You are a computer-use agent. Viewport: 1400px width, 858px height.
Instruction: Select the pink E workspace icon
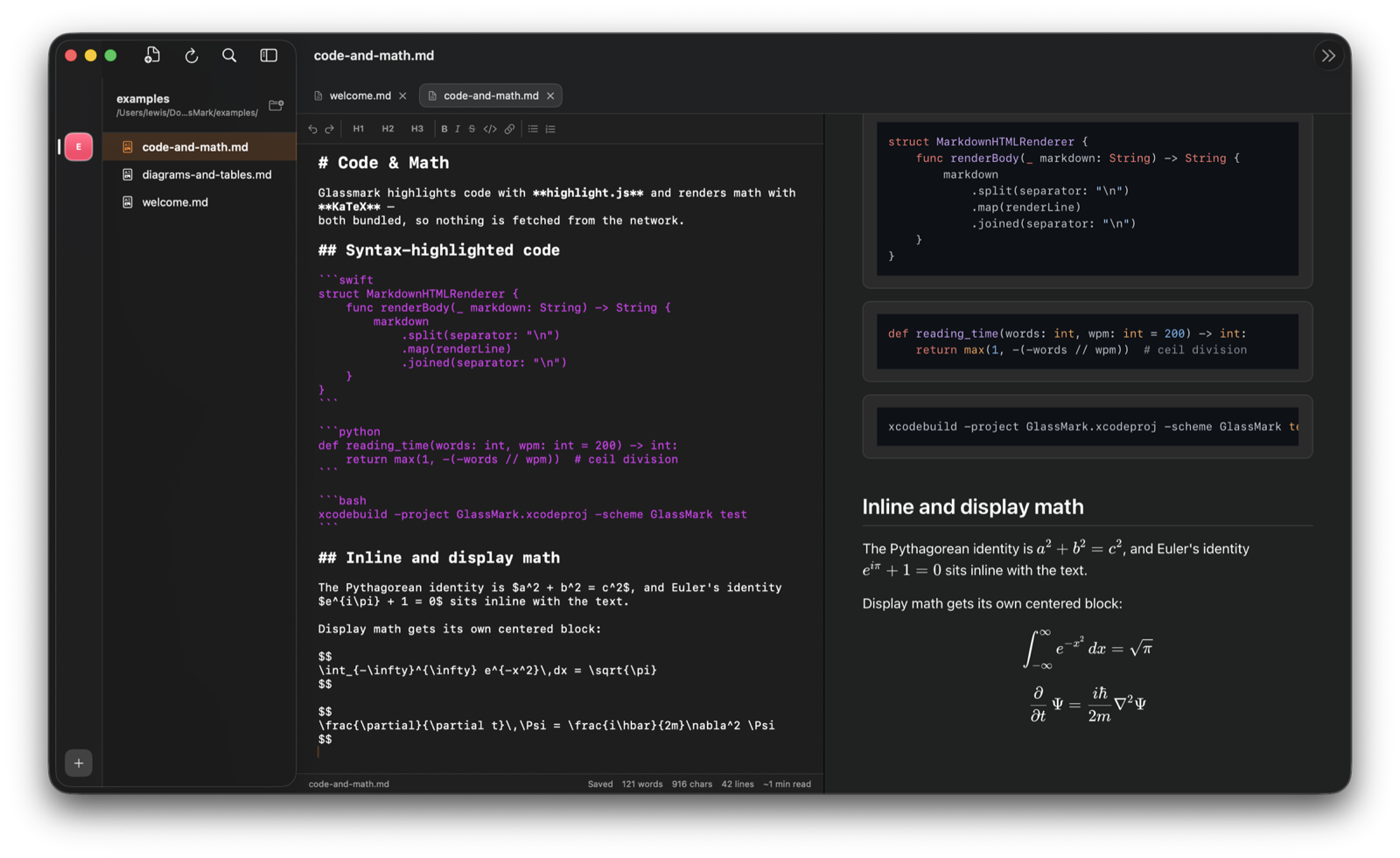click(x=79, y=147)
